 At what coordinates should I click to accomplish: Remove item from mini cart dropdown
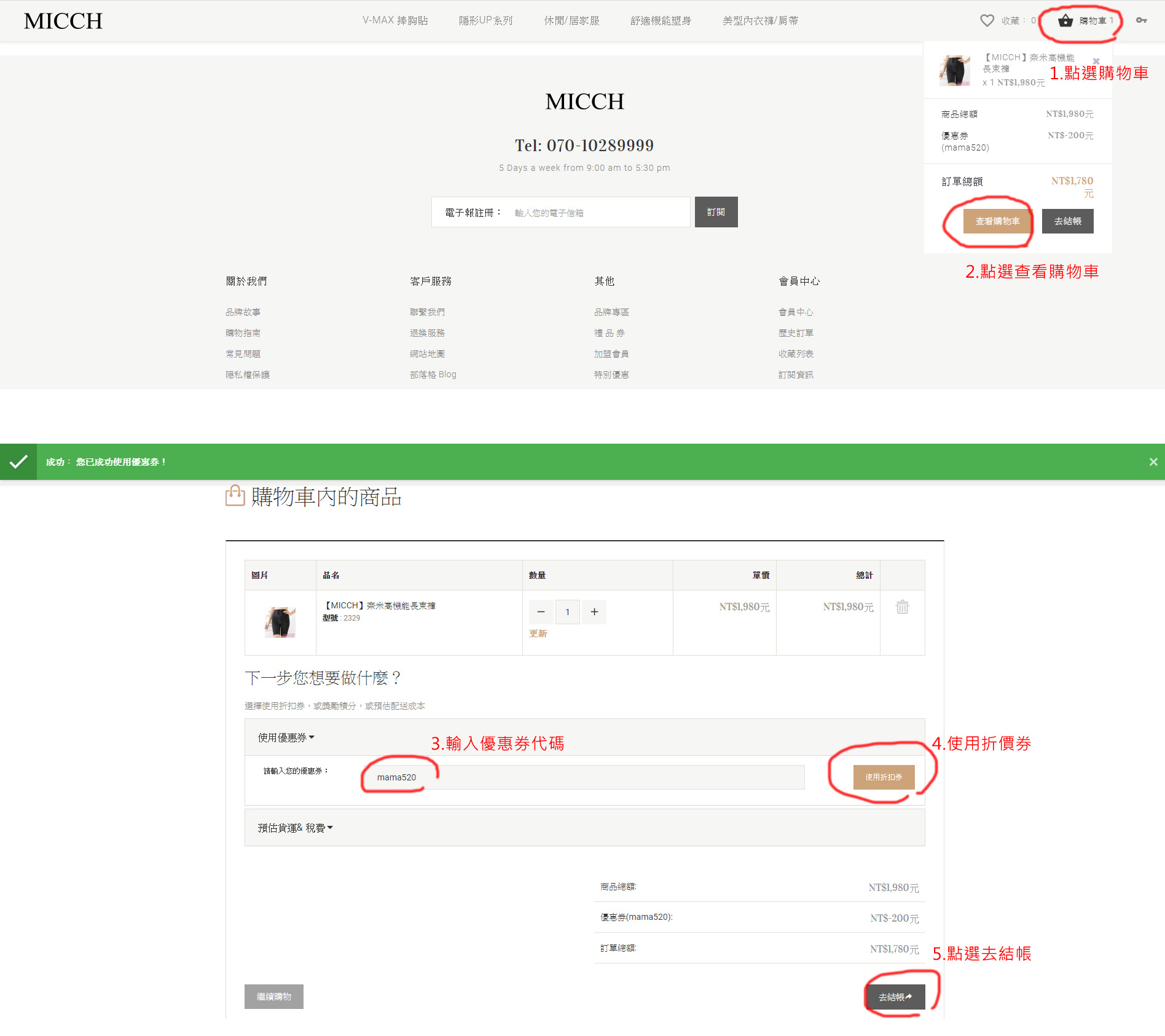1096,61
